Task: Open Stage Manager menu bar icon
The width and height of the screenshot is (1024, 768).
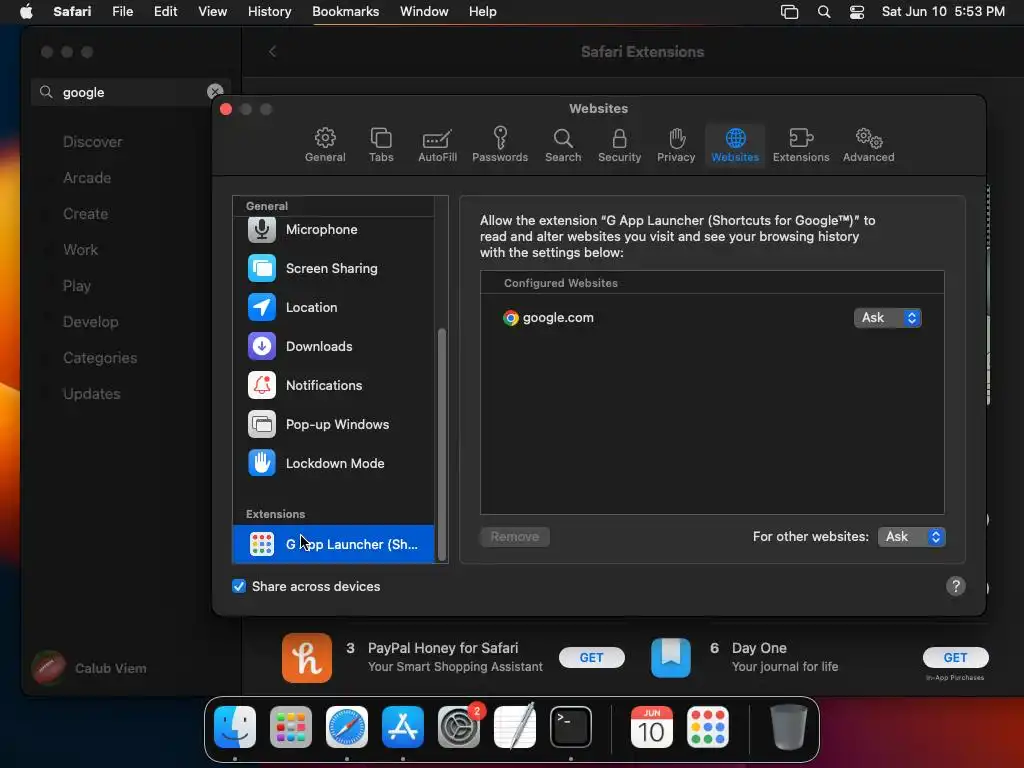Action: pyautogui.click(x=789, y=12)
